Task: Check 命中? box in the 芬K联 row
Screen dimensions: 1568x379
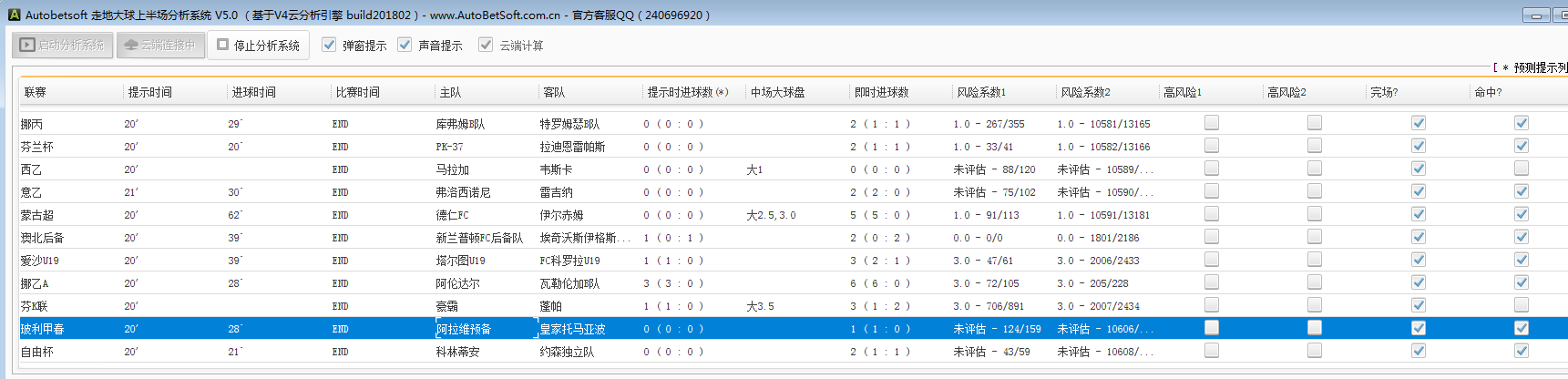Action: tap(1522, 305)
